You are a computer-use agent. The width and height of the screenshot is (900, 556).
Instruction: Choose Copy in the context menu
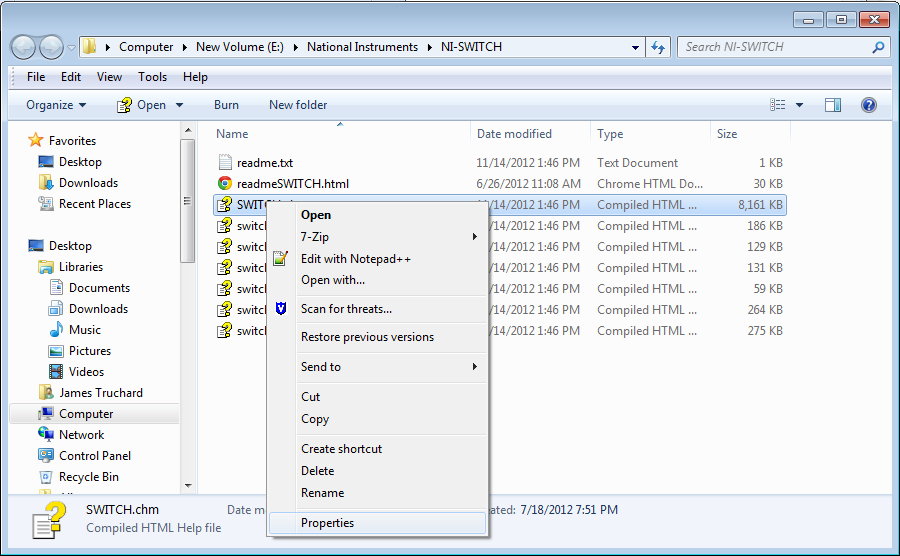pyautogui.click(x=315, y=419)
